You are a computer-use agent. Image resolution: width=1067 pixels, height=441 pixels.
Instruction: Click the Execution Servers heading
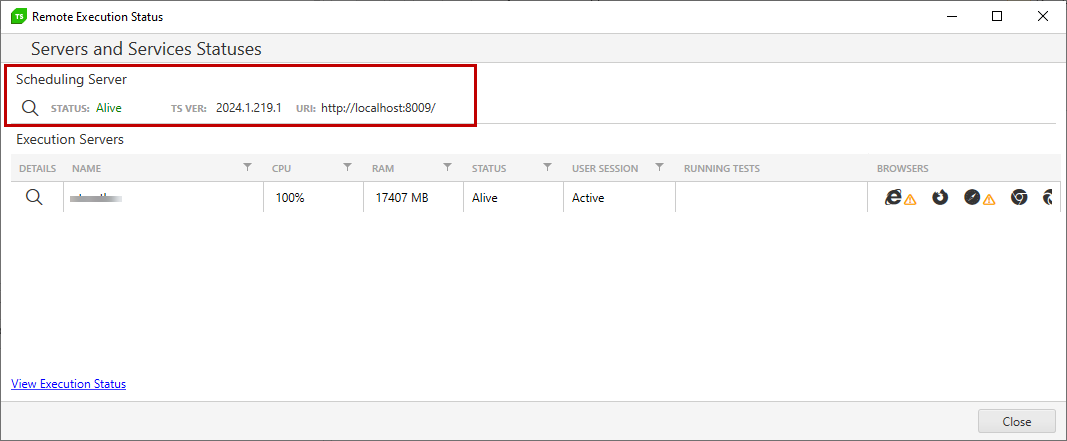coord(70,140)
